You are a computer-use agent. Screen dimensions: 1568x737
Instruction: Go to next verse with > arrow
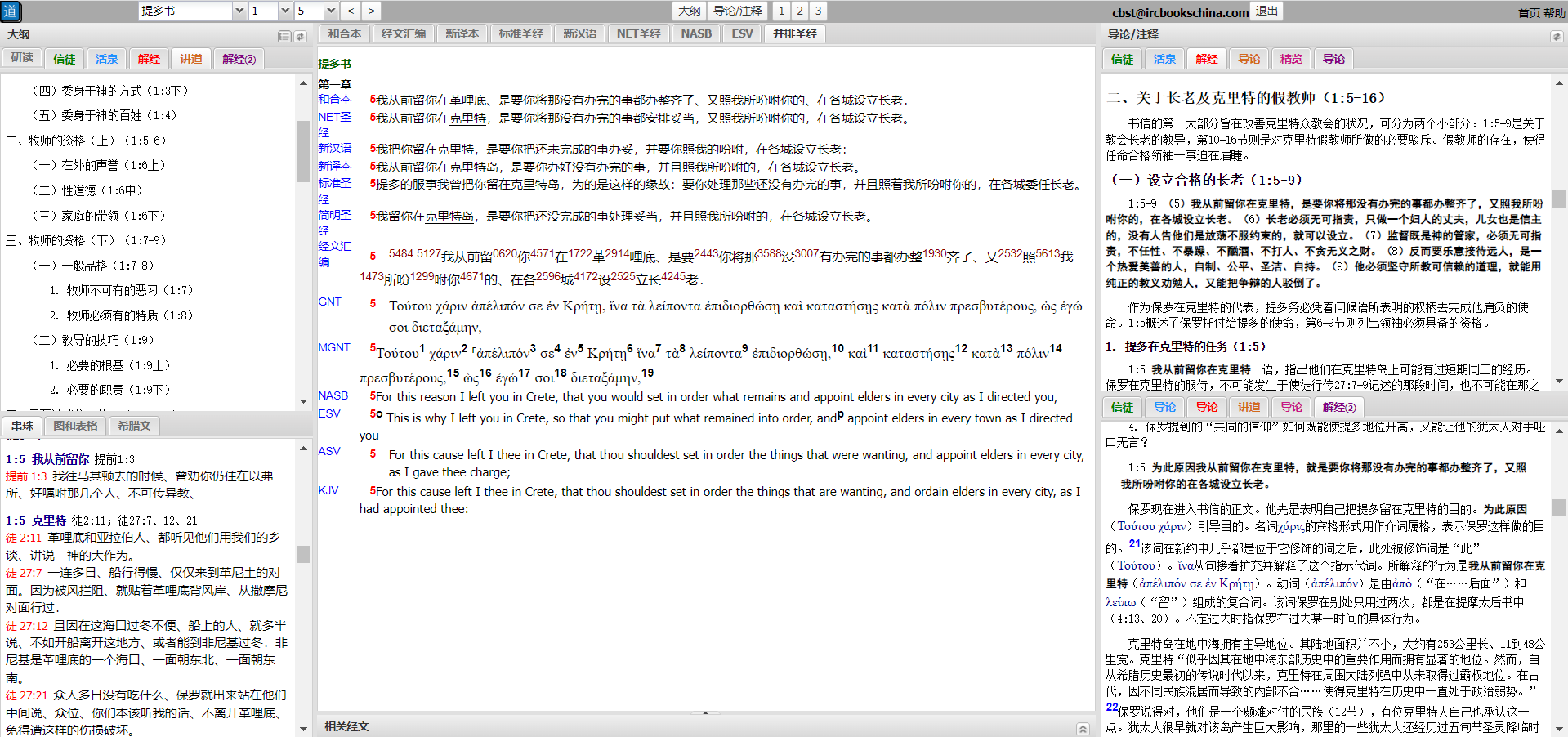point(371,11)
